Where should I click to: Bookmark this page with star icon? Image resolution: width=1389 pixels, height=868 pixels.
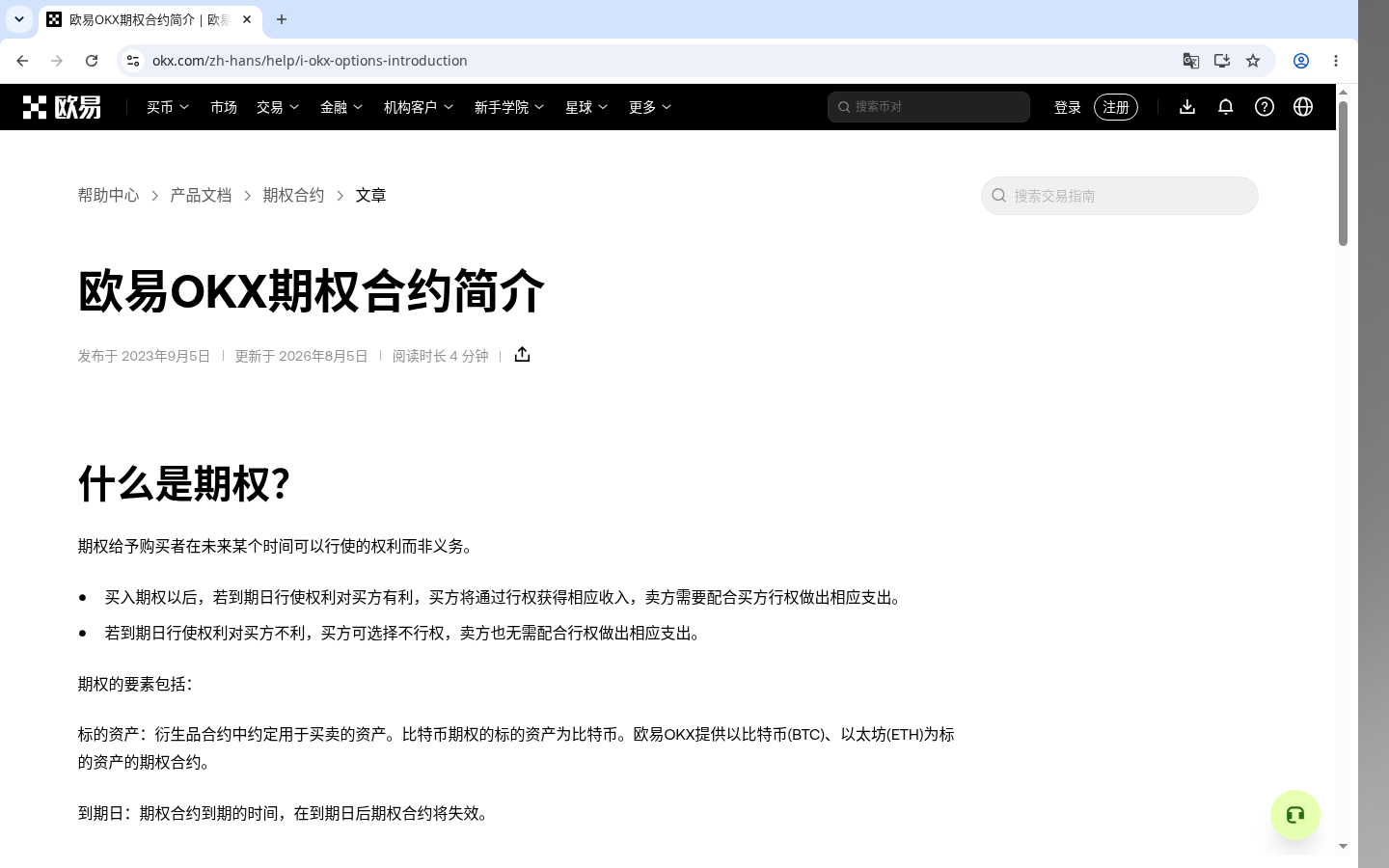1253,61
